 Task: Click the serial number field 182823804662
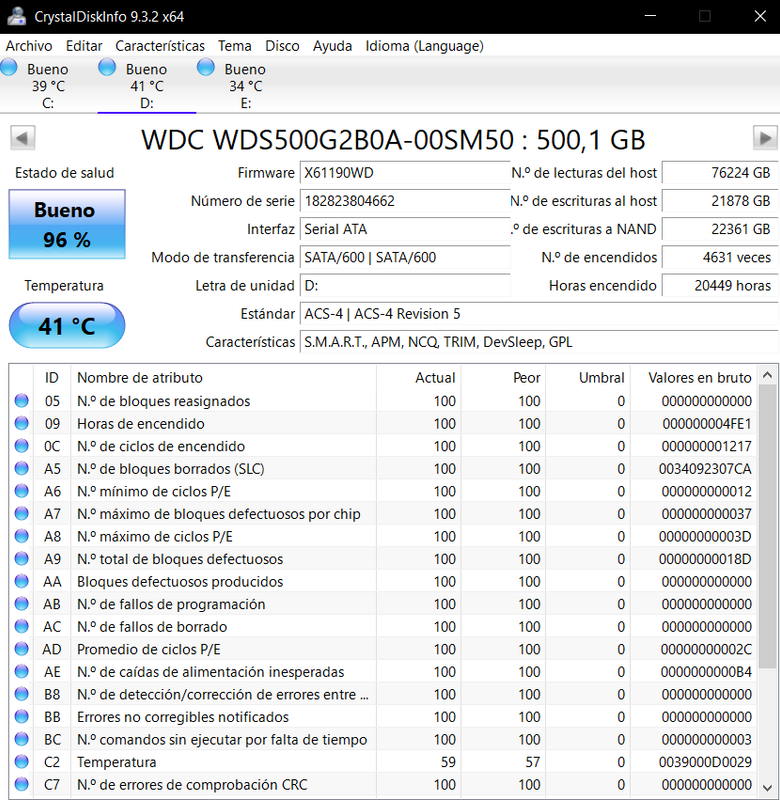point(405,201)
